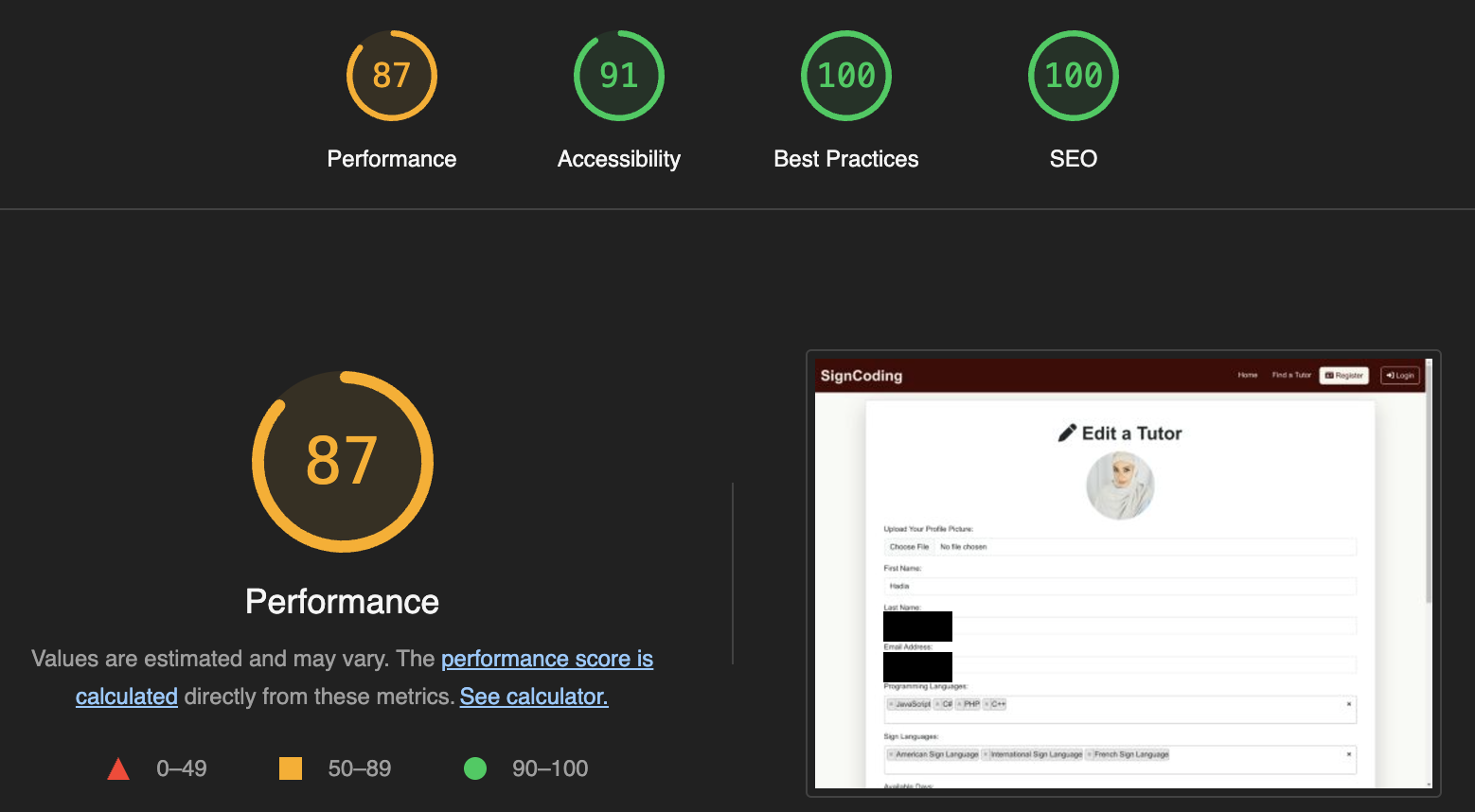Open the 'performance score is calculated' link
The width and height of the screenshot is (1475, 812).
pyautogui.click(x=547, y=659)
